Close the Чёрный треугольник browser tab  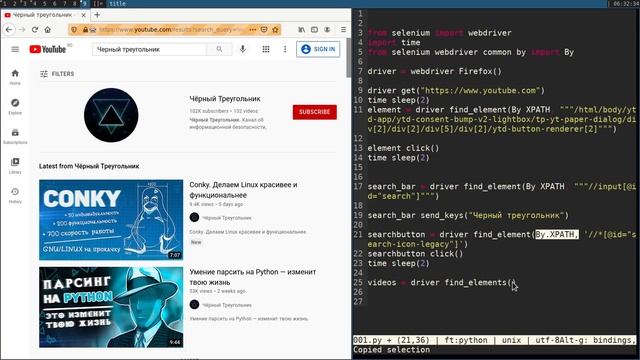(83, 15)
